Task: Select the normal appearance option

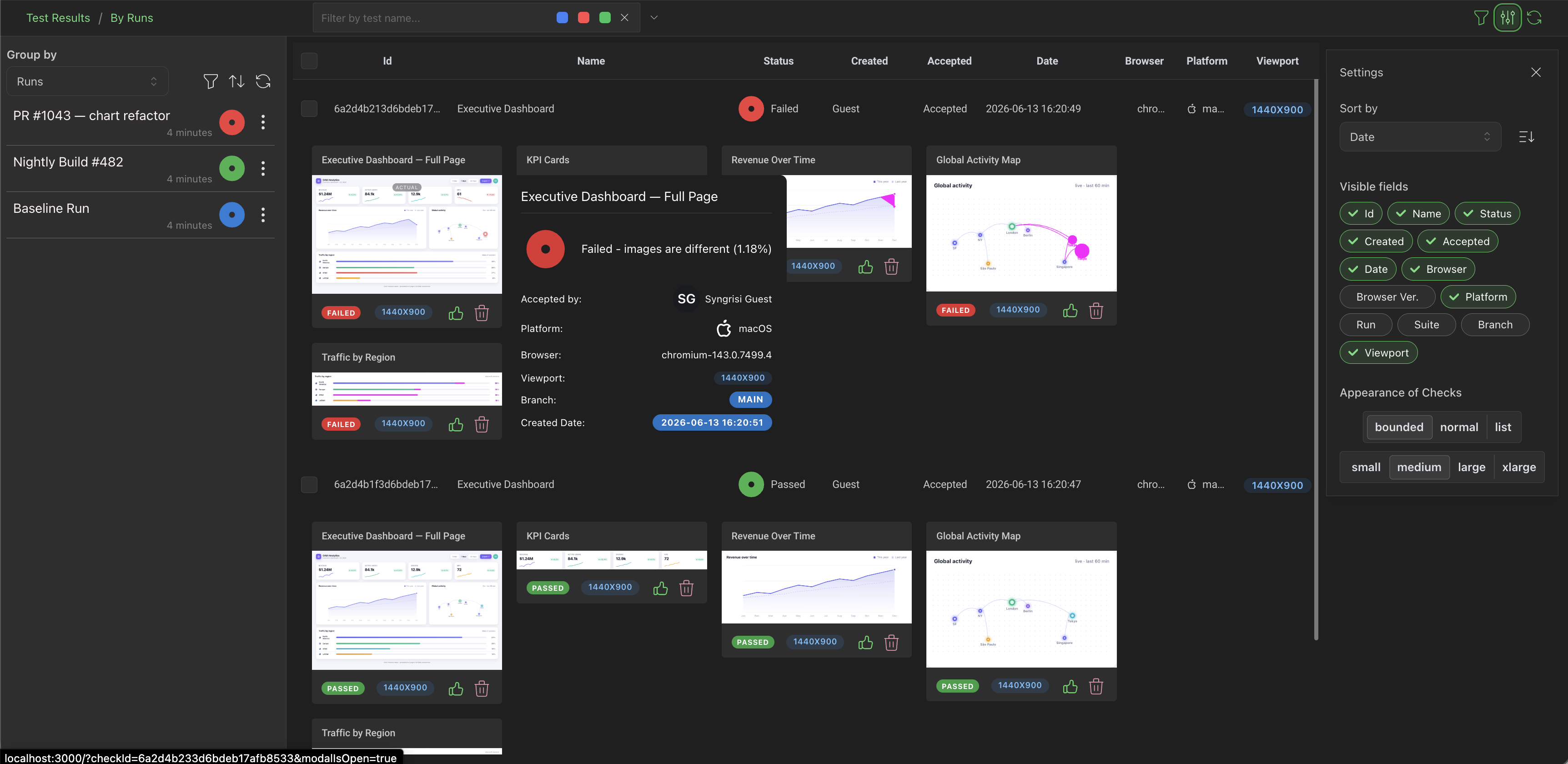Action: pos(1459,427)
